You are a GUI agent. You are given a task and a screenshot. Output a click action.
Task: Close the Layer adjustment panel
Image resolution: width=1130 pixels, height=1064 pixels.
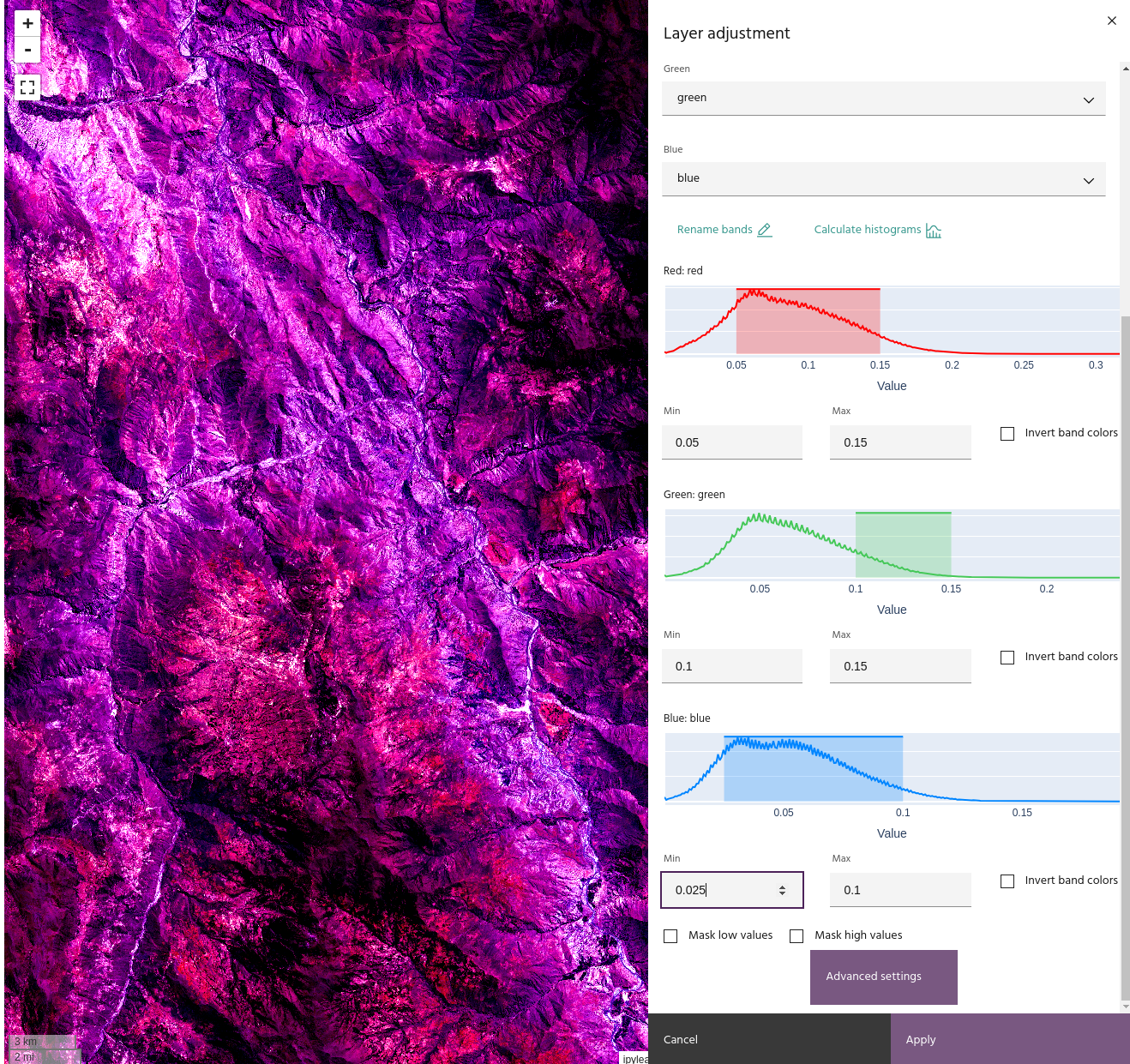[1111, 21]
